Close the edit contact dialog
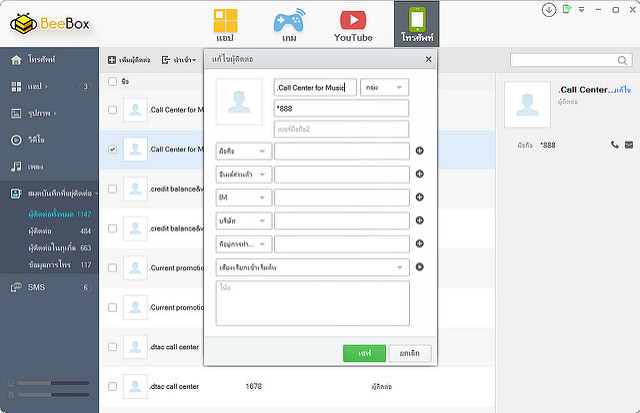The image size is (640, 413). [429, 59]
